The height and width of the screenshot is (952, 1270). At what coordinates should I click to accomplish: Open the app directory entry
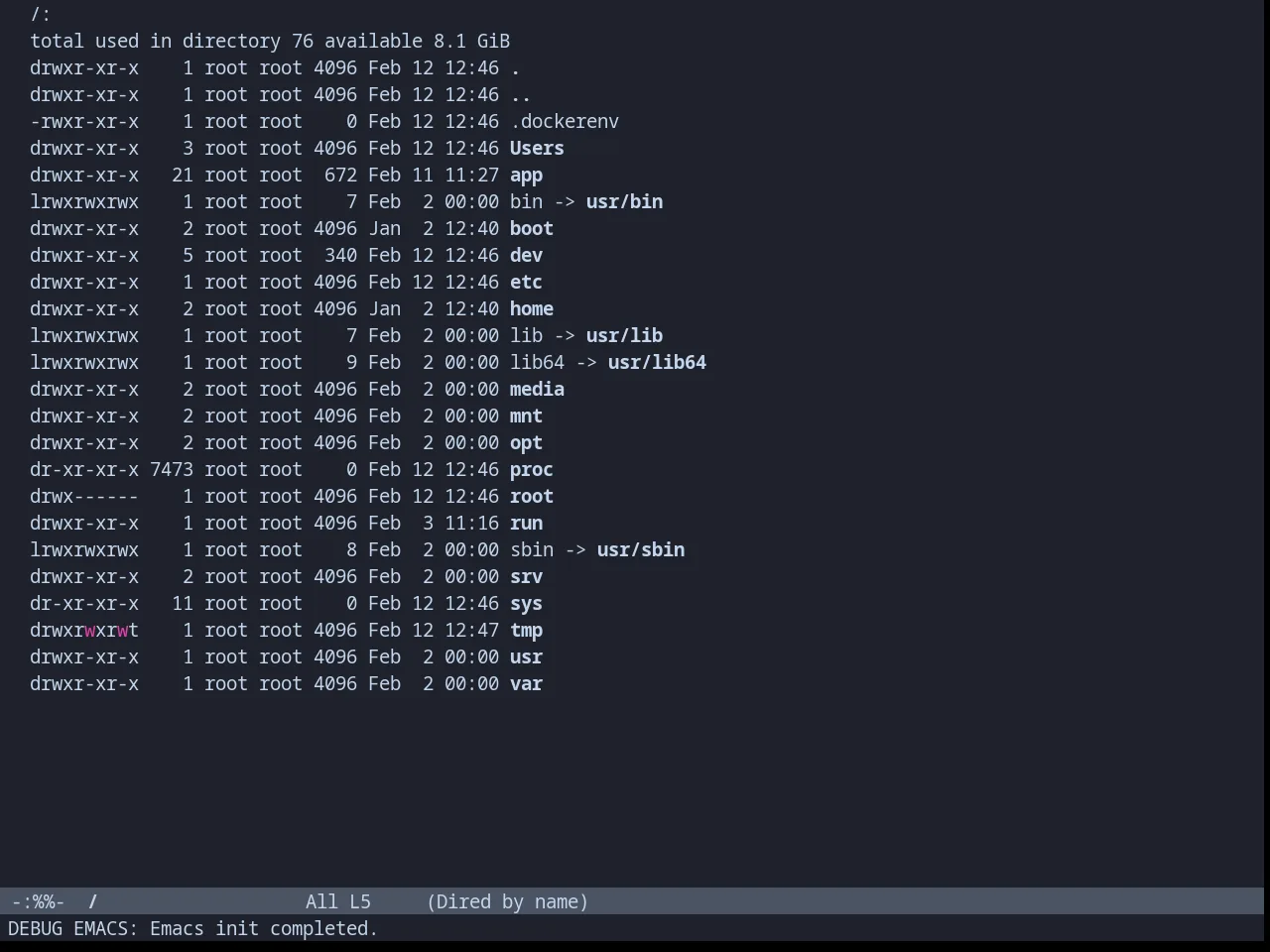tap(526, 175)
